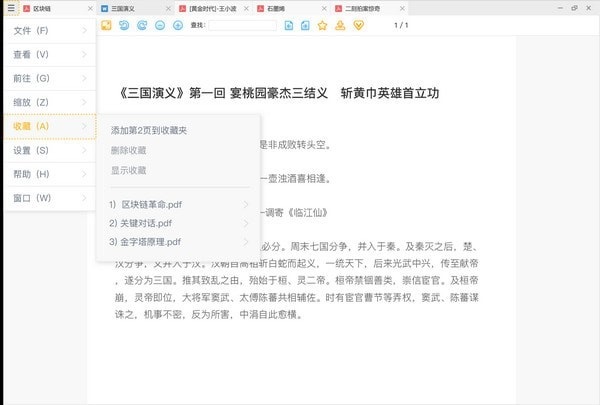Close the [黄金时代]-王小波 tab
This screenshot has width=600, height=405.
click(246, 8)
